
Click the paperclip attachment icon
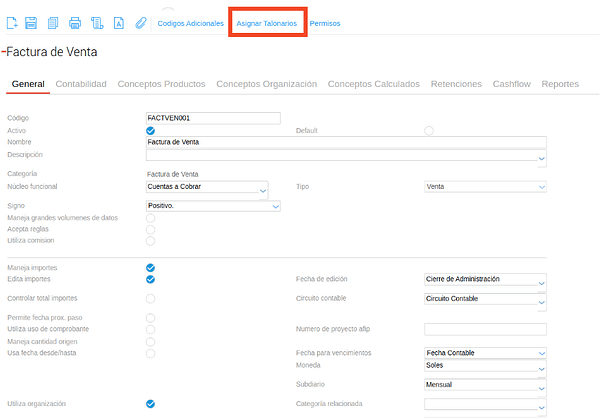141,22
